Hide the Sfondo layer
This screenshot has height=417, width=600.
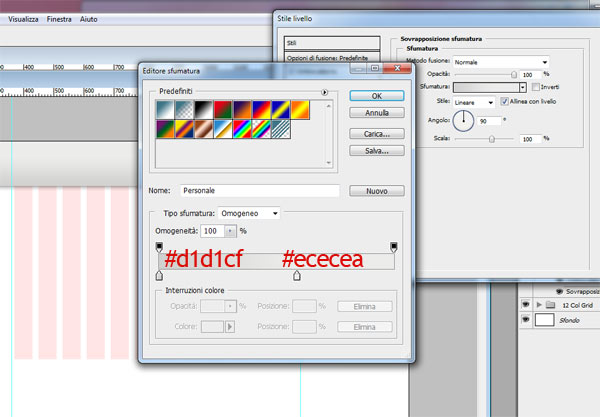click(x=525, y=319)
